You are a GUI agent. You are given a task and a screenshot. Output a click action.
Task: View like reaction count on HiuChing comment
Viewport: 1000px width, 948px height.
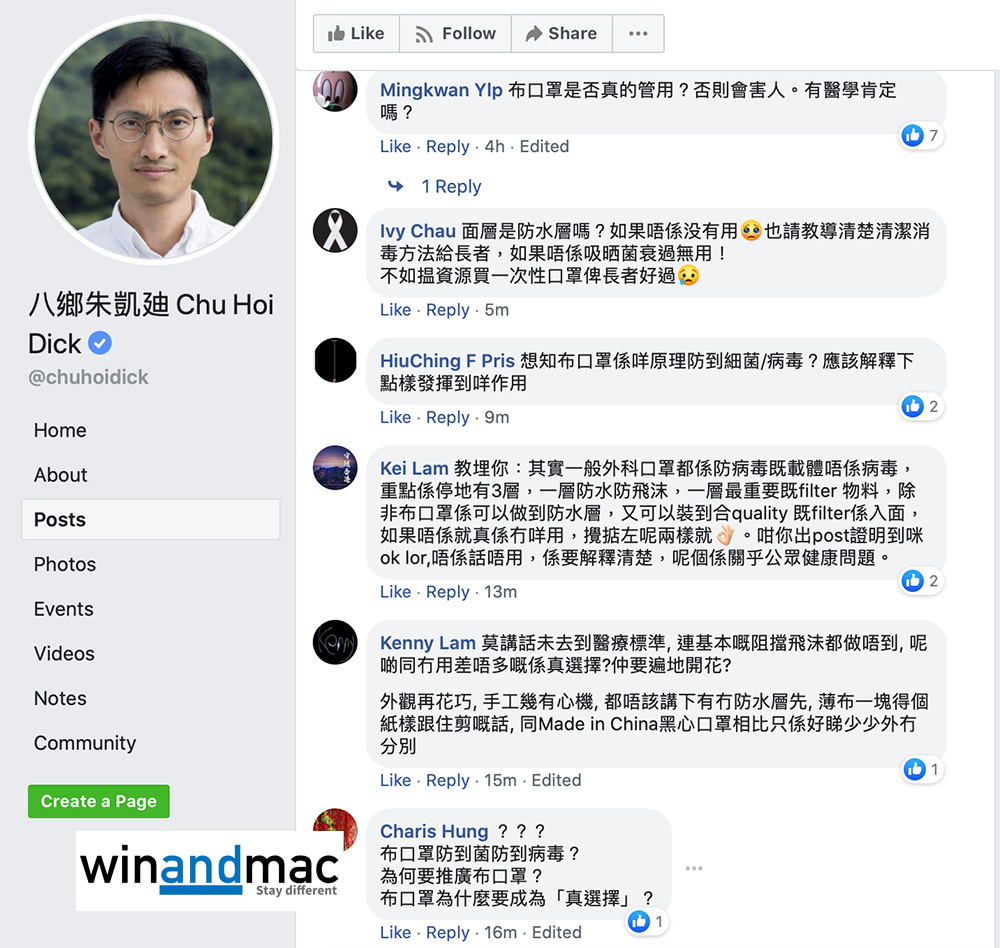[x=922, y=406]
